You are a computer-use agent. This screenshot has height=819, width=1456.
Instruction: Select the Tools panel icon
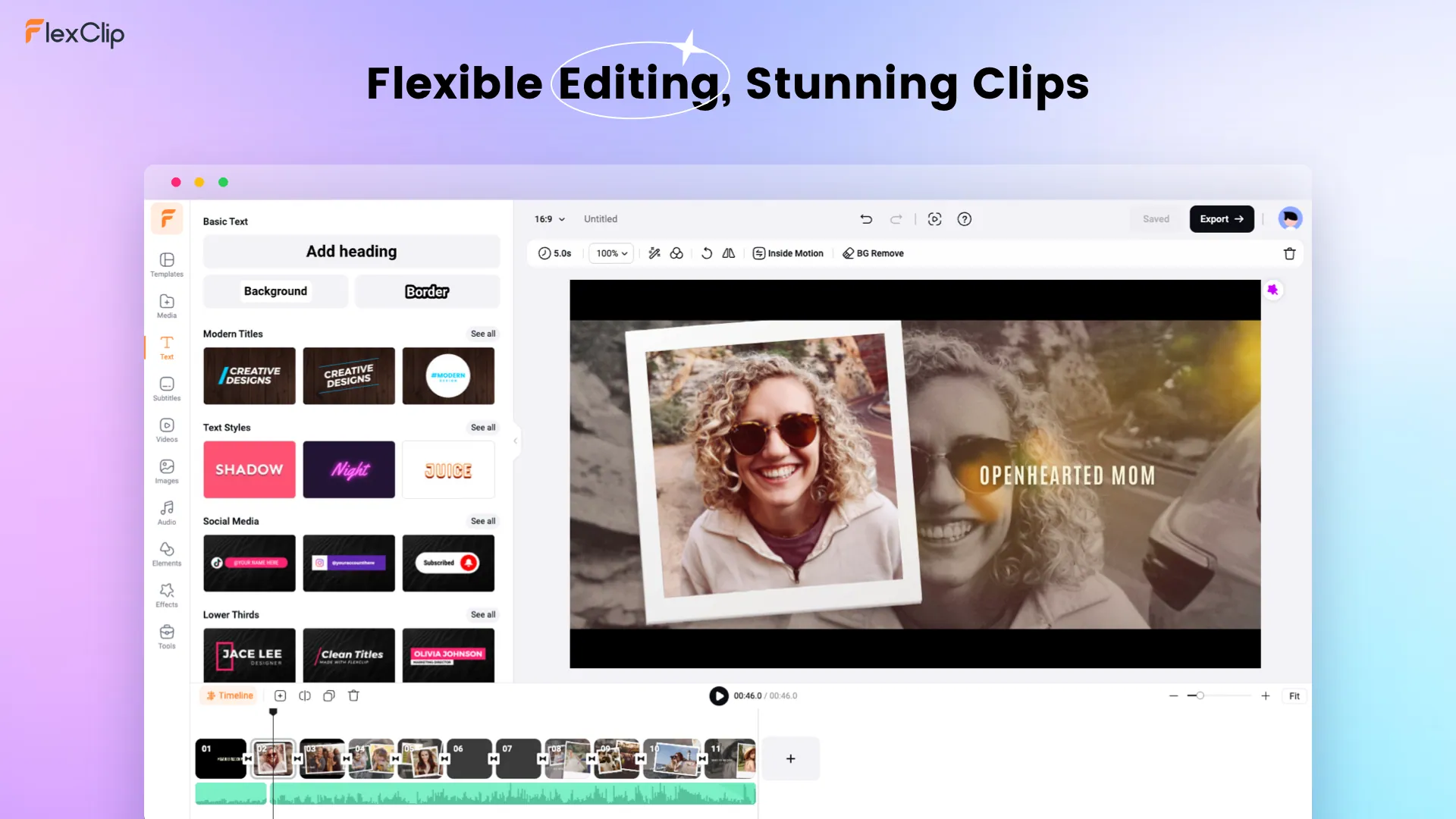pos(166,636)
